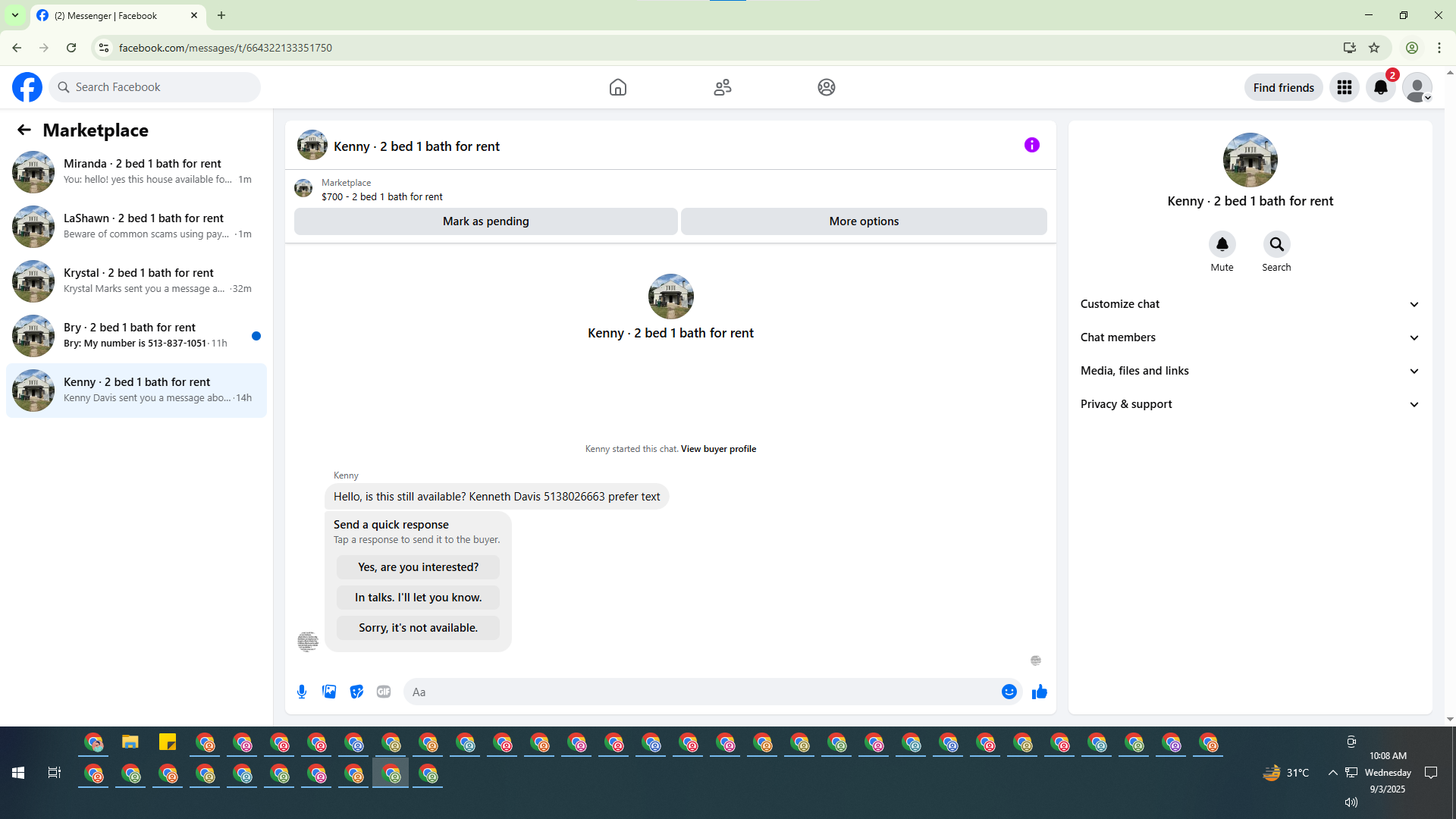Reload the page with browser refresh icon
The width and height of the screenshot is (1456, 819).
pos(71,48)
